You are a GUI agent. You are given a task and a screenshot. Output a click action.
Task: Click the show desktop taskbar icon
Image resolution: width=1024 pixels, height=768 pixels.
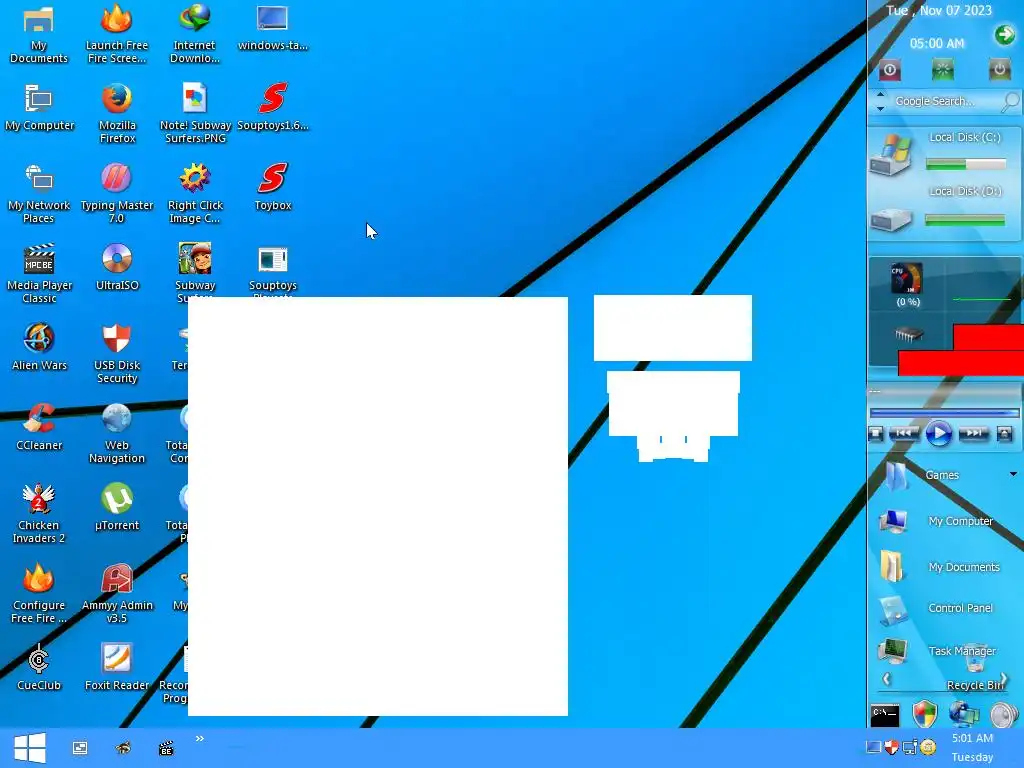click(x=80, y=748)
